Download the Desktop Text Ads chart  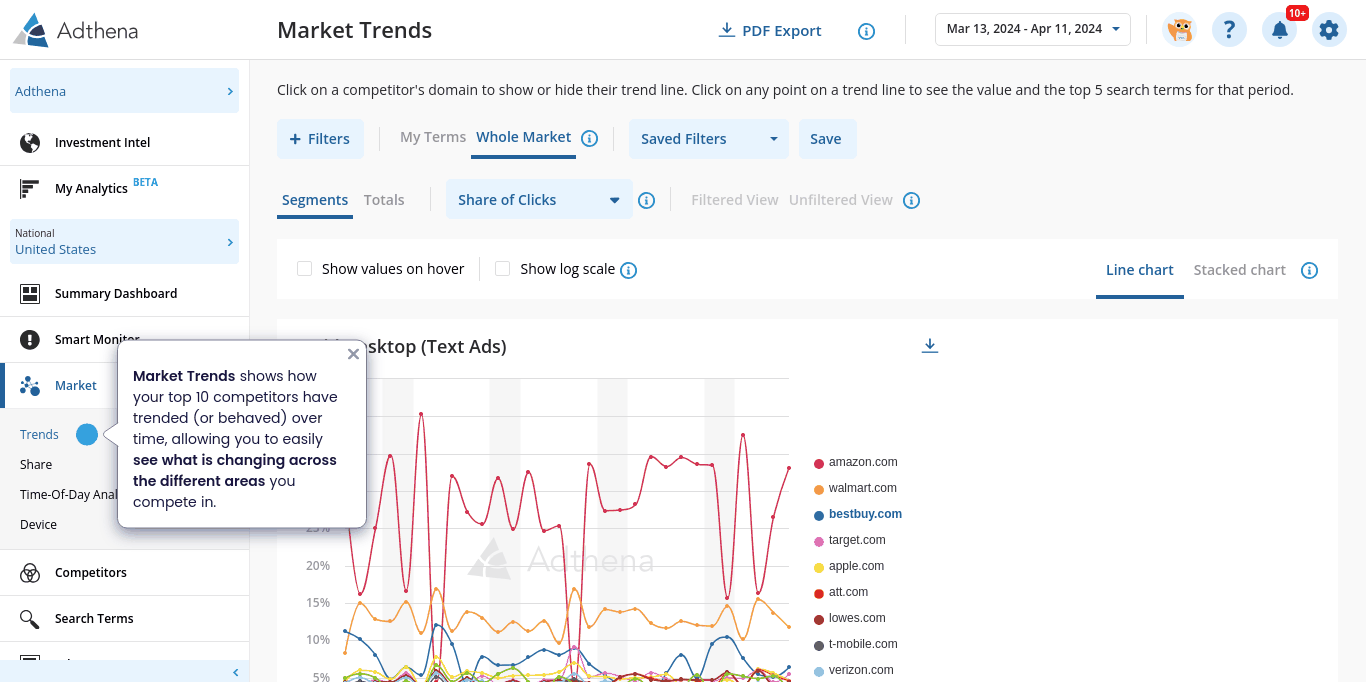(x=930, y=346)
